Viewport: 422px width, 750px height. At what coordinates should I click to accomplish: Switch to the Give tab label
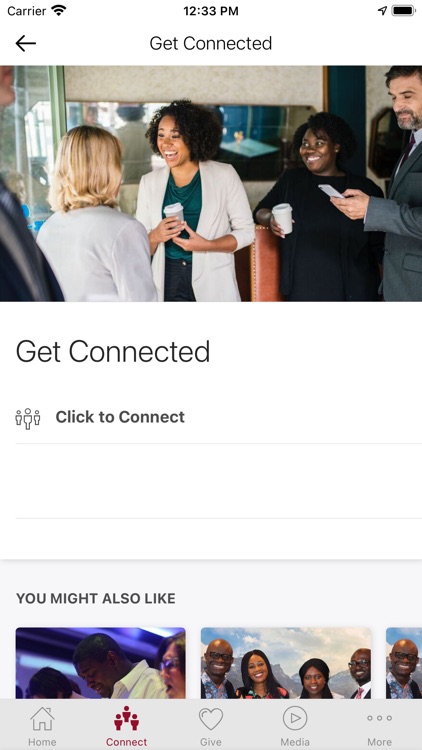coord(211,742)
